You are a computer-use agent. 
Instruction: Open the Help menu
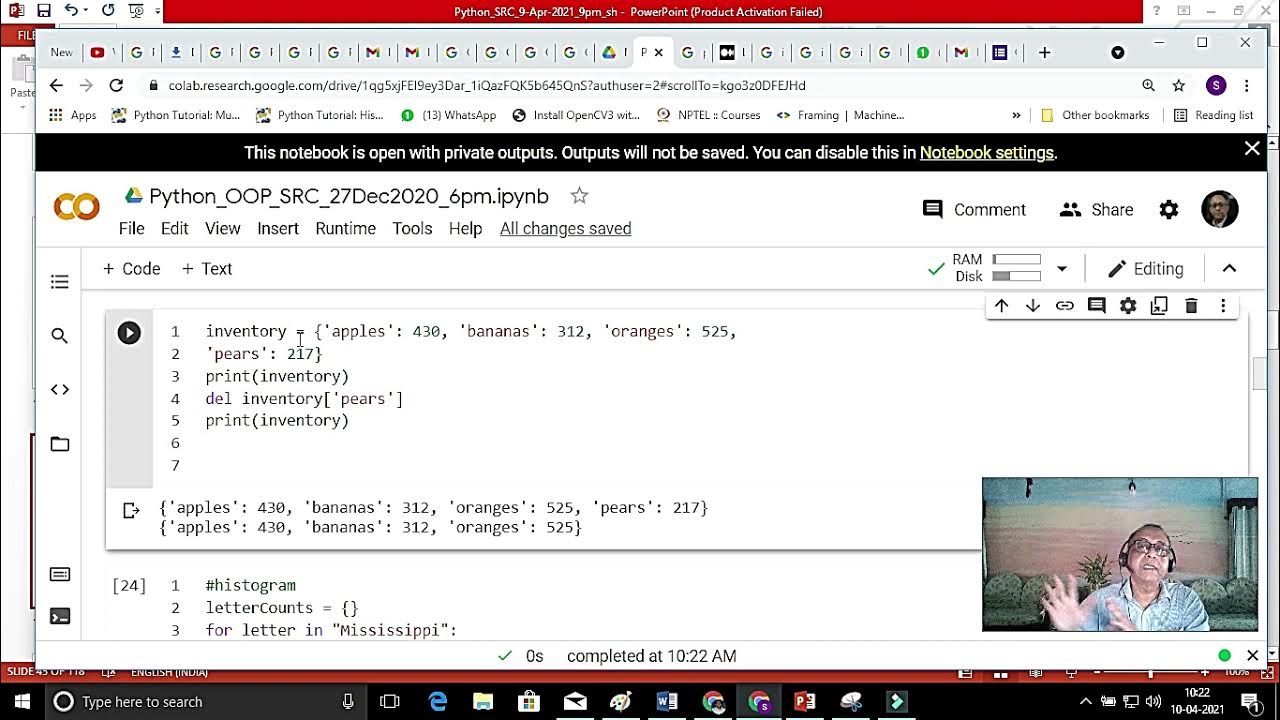[465, 229]
